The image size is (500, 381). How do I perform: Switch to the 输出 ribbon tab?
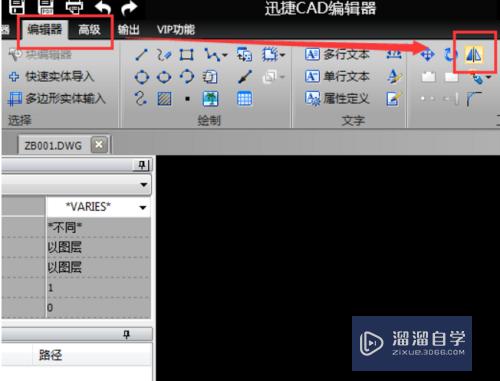click(129, 30)
